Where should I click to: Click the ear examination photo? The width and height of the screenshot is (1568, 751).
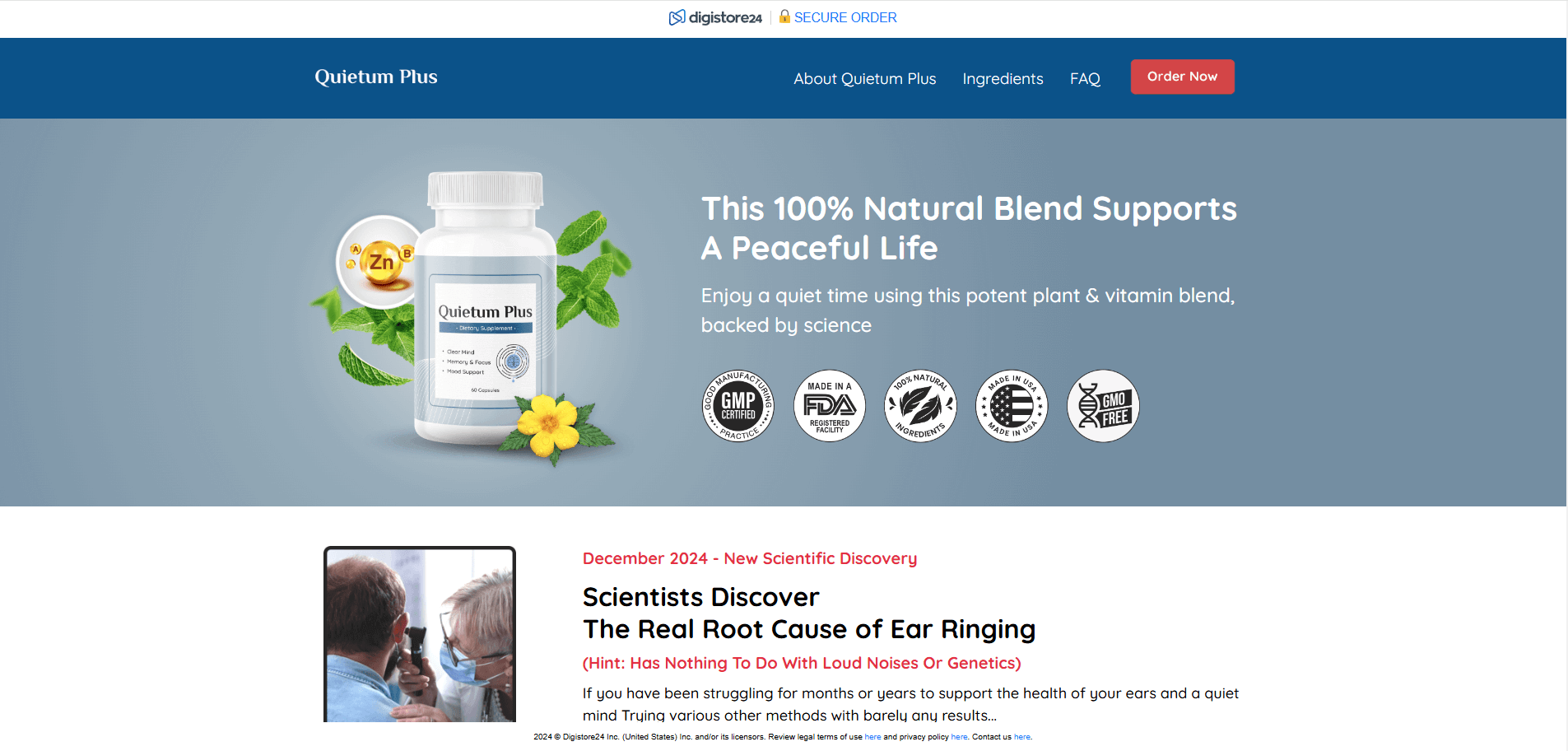coord(420,634)
